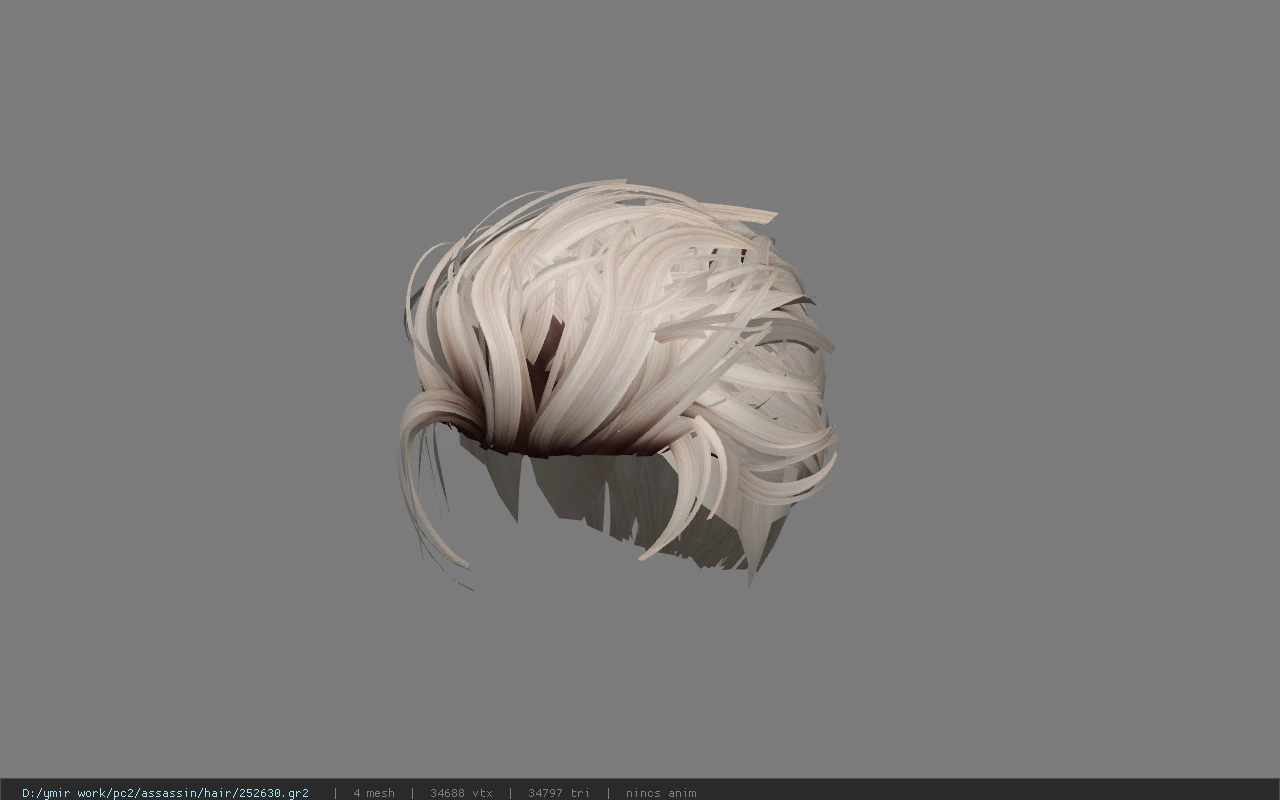Click the "nincs anim" status entry
The image size is (1280, 800).
pyautogui.click(x=661, y=793)
